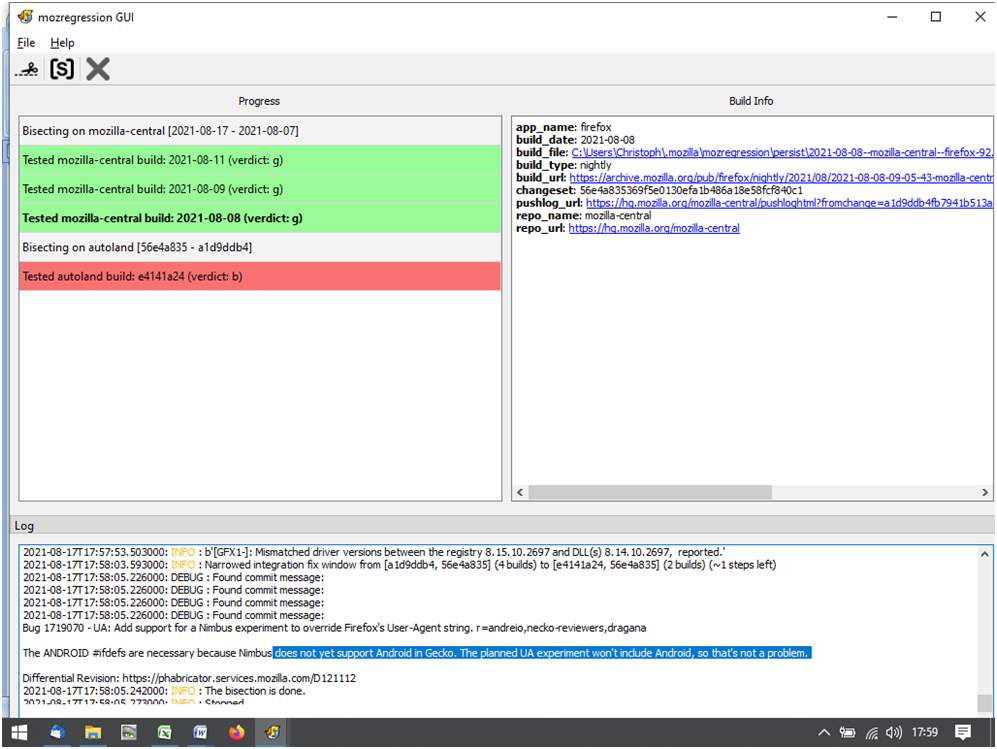Click the Build Info scroll right arrow
Viewport: 997px width, 749px height.
click(985, 493)
